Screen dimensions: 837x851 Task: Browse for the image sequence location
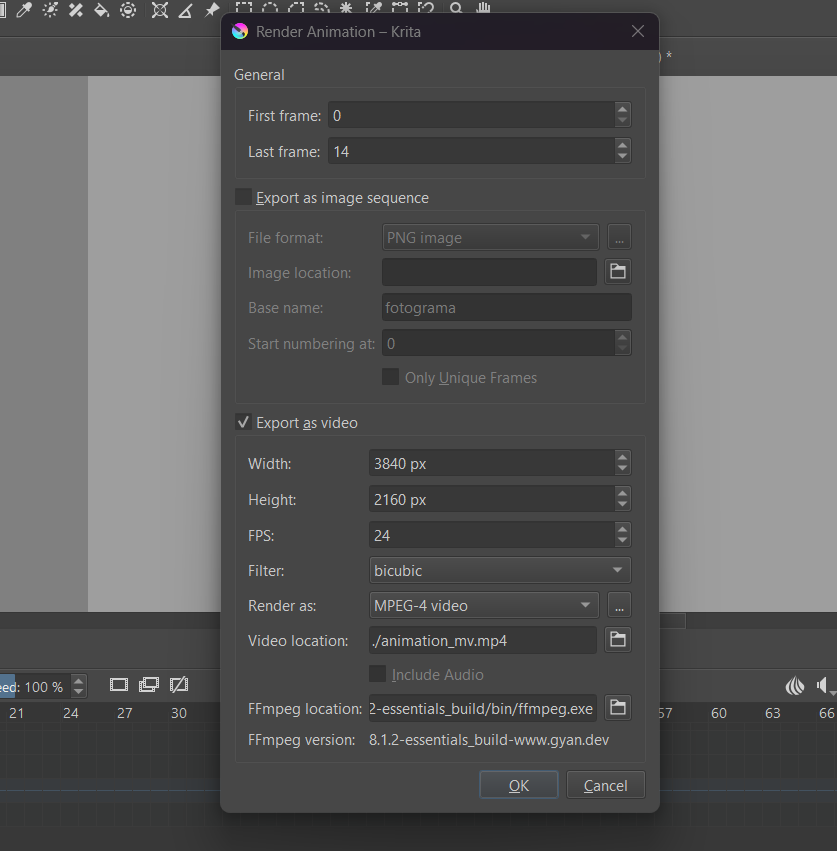pyautogui.click(x=618, y=271)
